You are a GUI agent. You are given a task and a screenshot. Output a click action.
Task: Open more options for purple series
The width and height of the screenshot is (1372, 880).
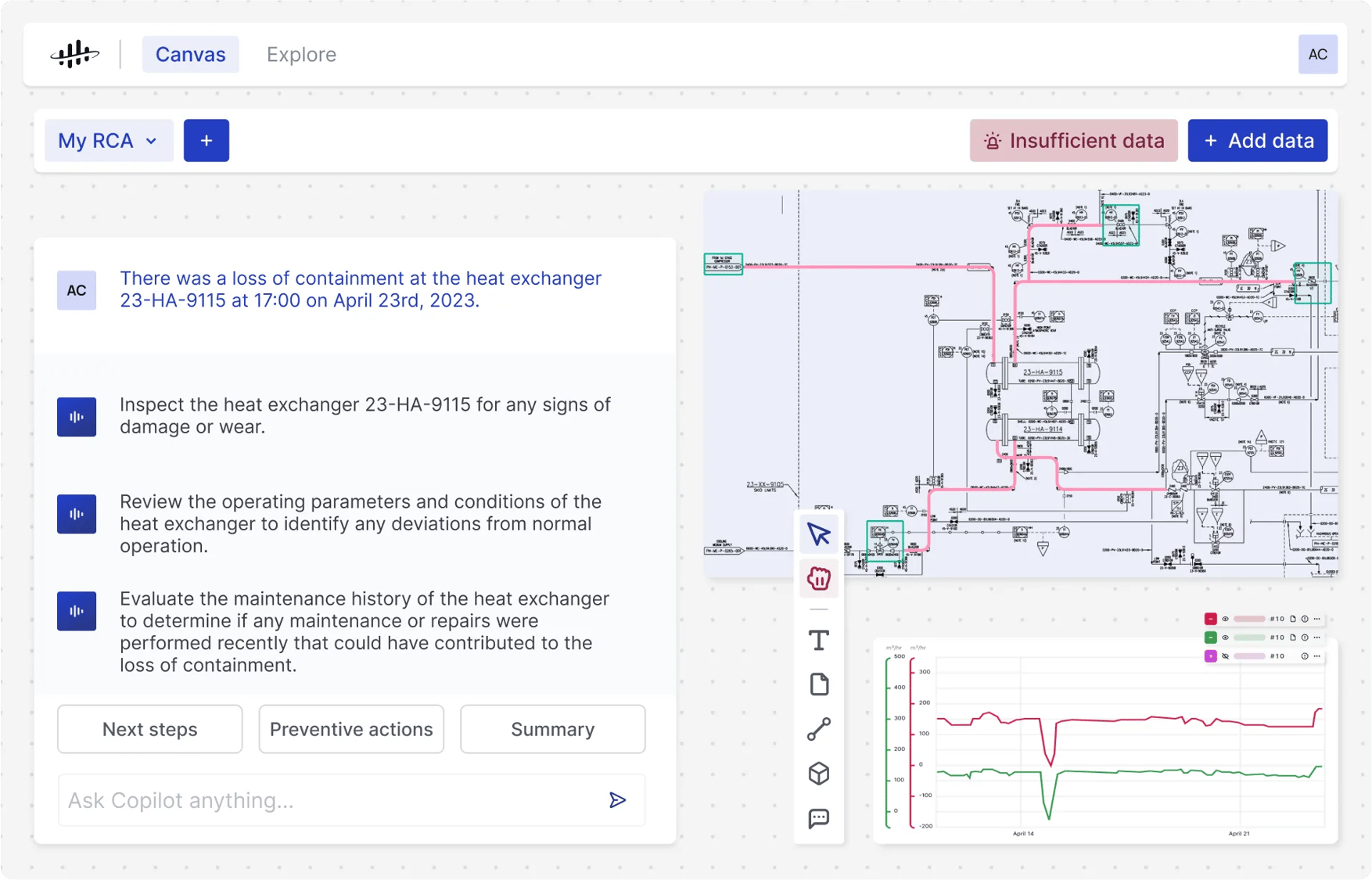(1317, 656)
